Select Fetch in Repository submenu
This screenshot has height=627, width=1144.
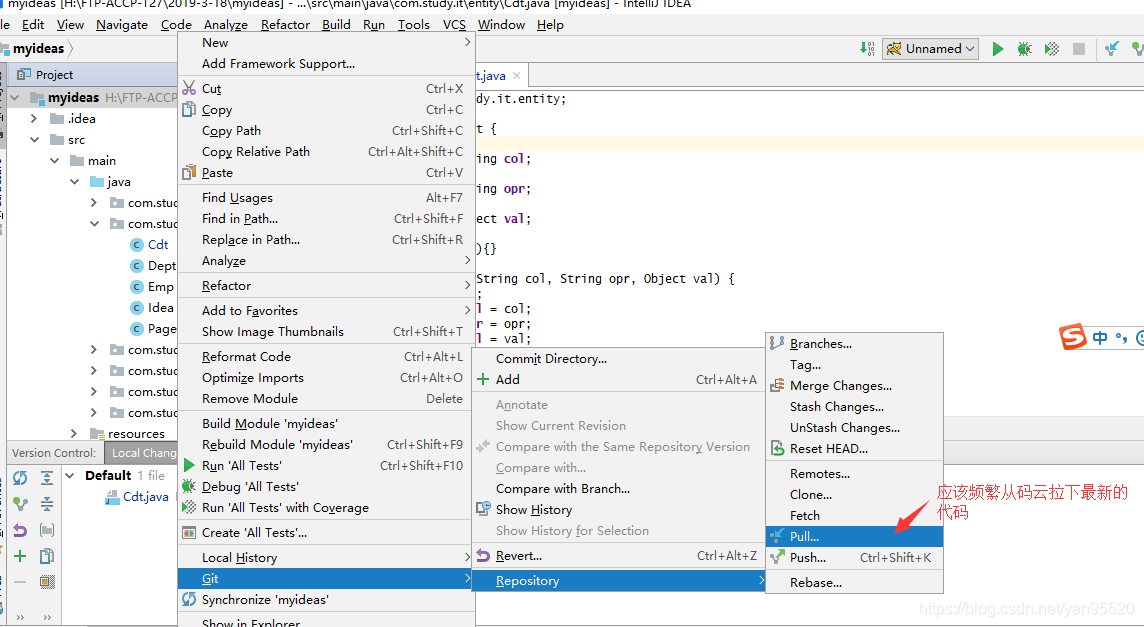tap(854, 515)
